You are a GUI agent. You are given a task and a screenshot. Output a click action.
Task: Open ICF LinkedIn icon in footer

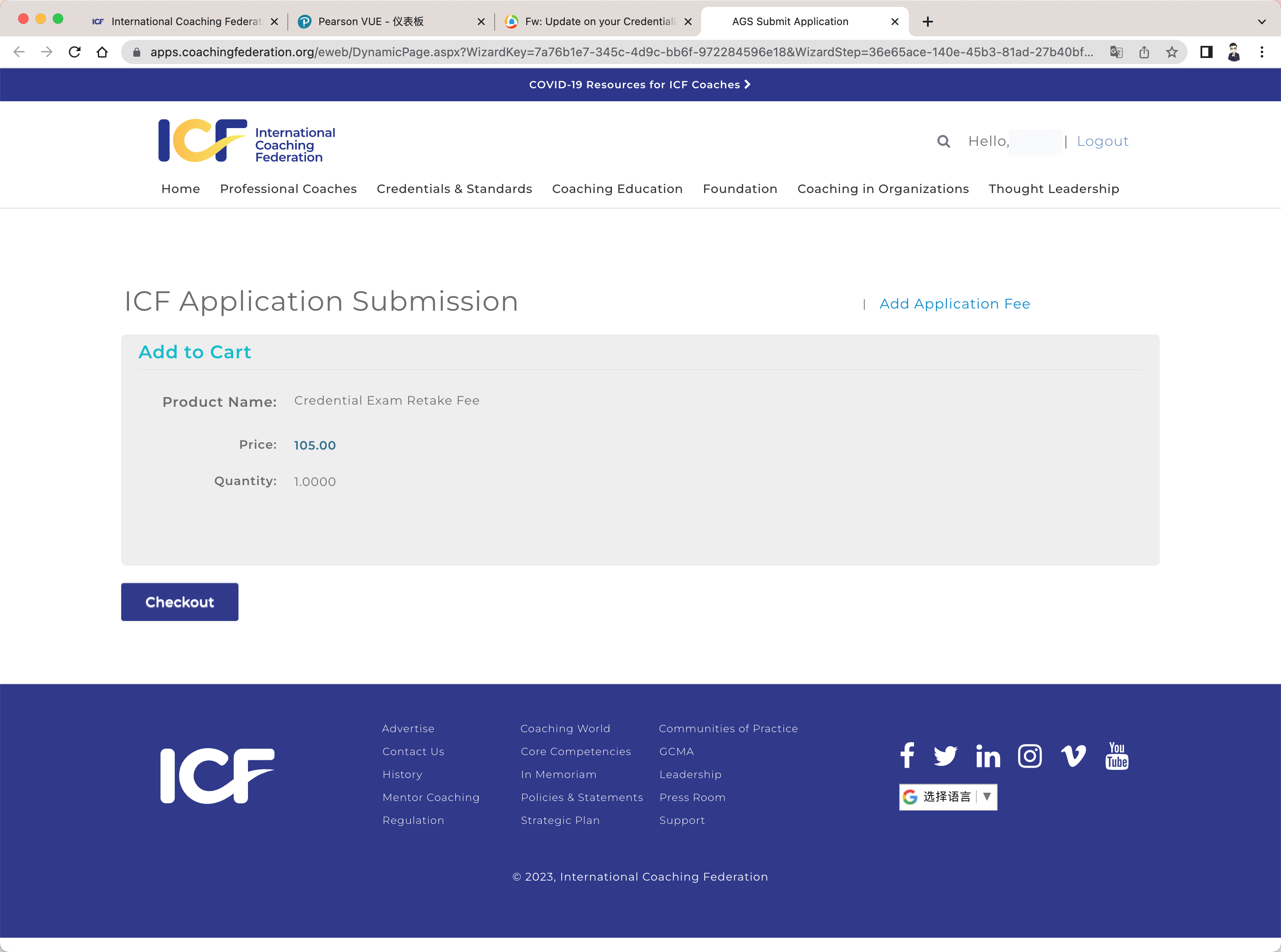[x=988, y=756]
